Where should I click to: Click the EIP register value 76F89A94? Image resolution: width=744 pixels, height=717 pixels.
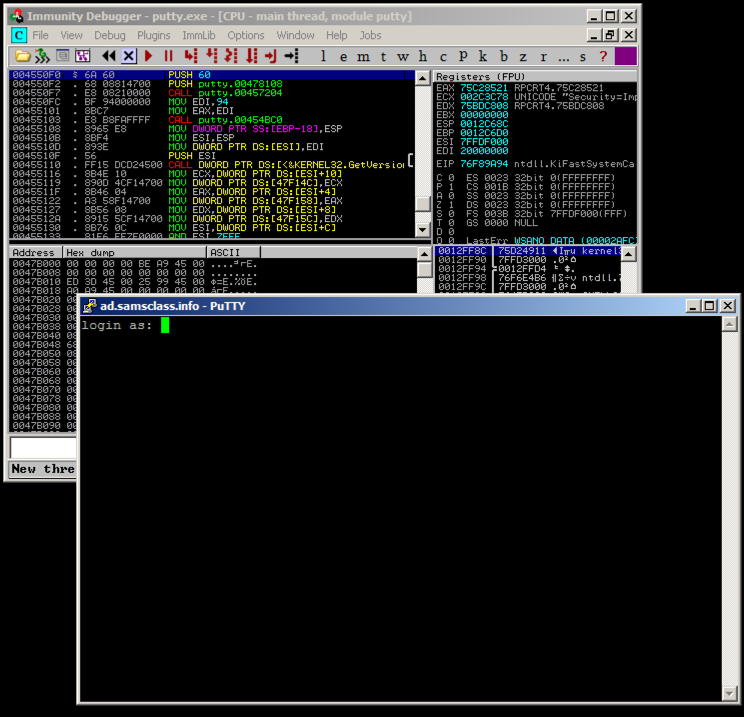(x=484, y=164)
